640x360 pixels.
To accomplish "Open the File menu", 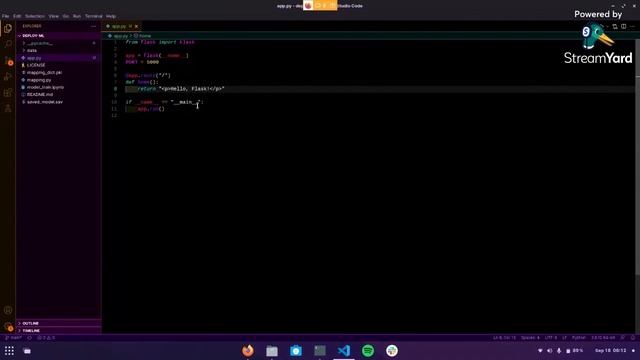I will (5, 16).
